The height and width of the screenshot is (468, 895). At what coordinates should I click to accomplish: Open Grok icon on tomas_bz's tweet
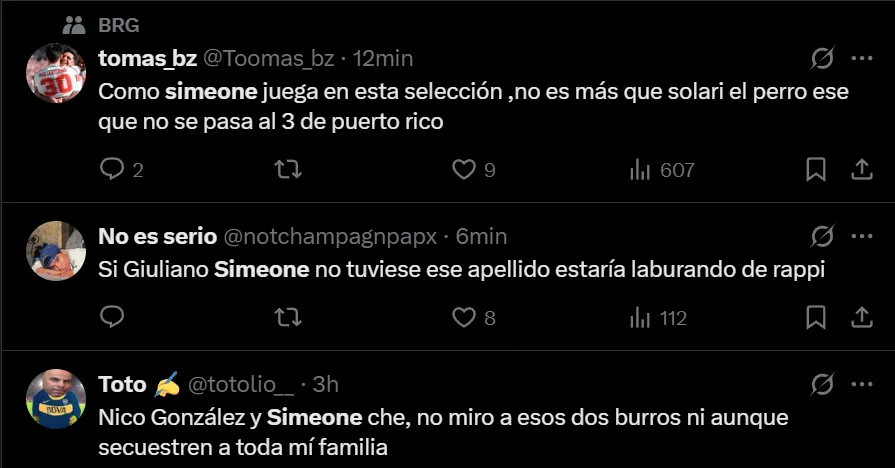click(x=822, y=59)
